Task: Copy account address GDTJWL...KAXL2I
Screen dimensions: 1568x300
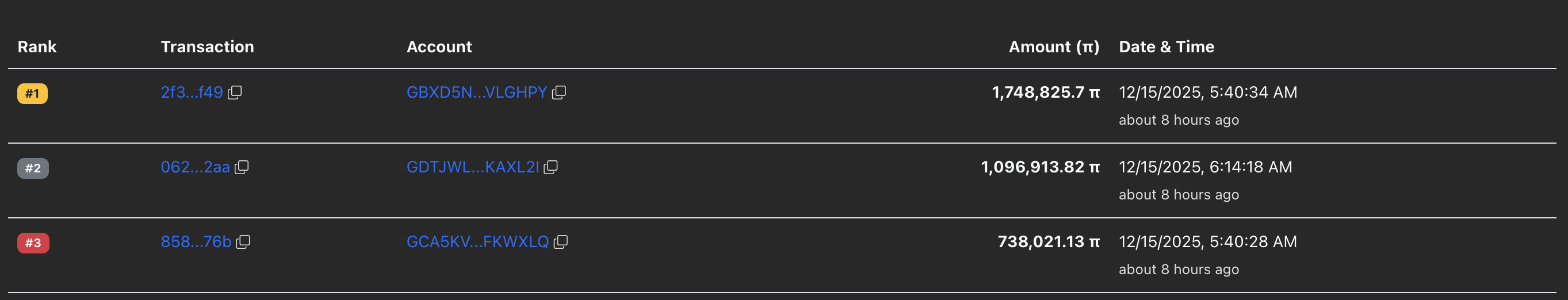Action: pyautogui.click(x=551, y=167)
